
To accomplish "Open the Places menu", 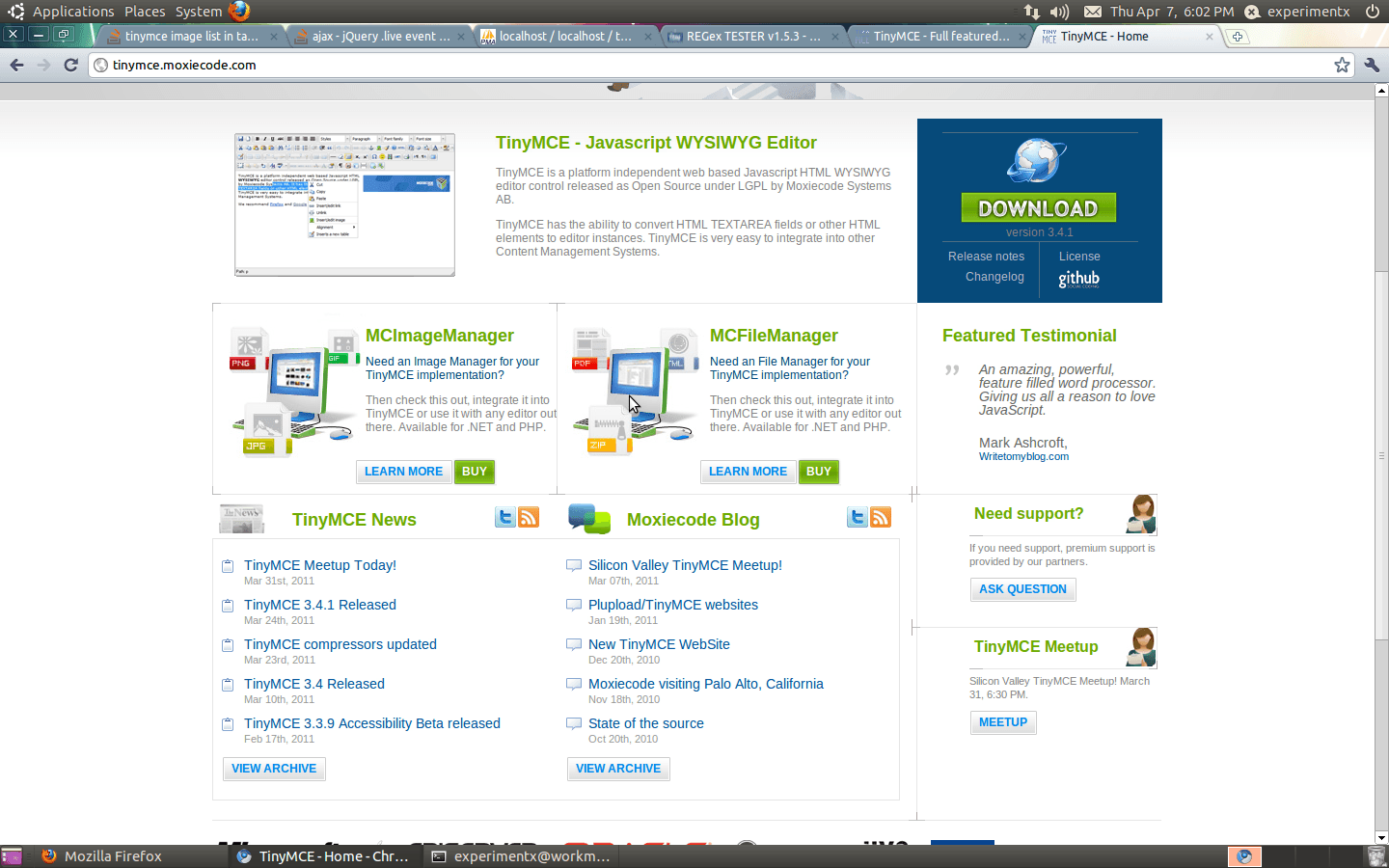I will (145, 12).
